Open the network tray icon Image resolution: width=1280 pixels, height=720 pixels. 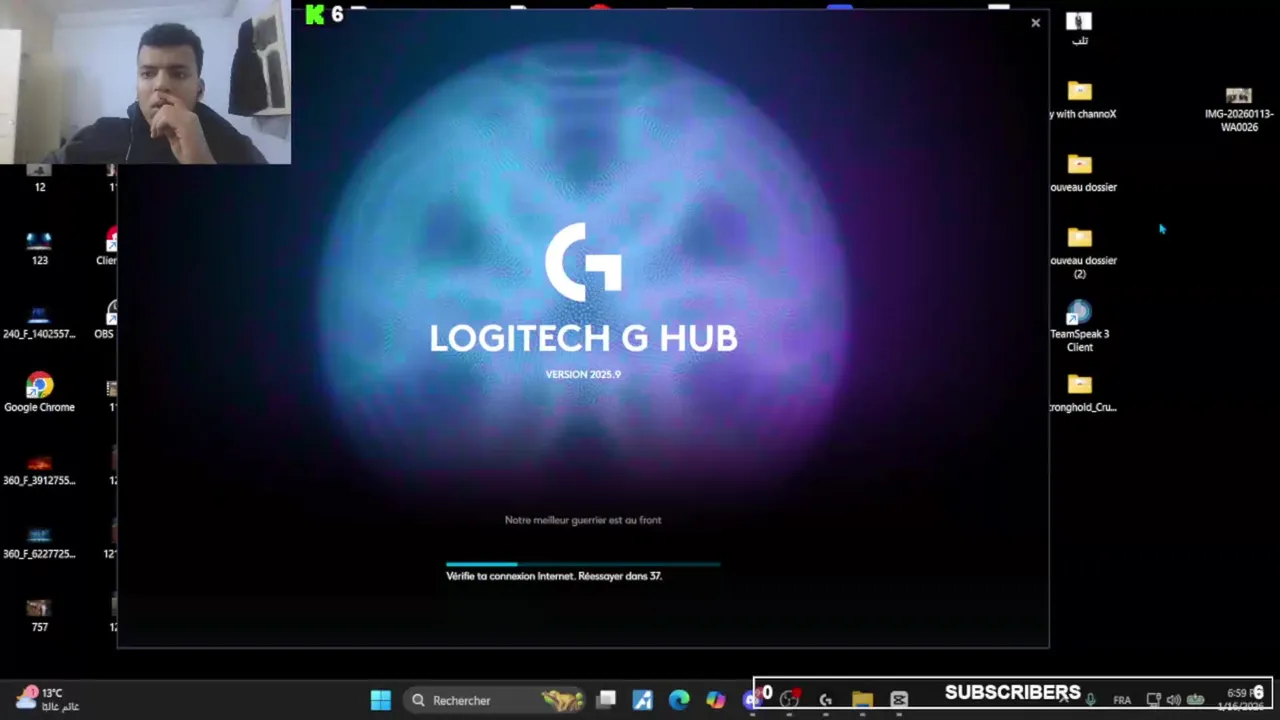click(x=1153, y=700)
